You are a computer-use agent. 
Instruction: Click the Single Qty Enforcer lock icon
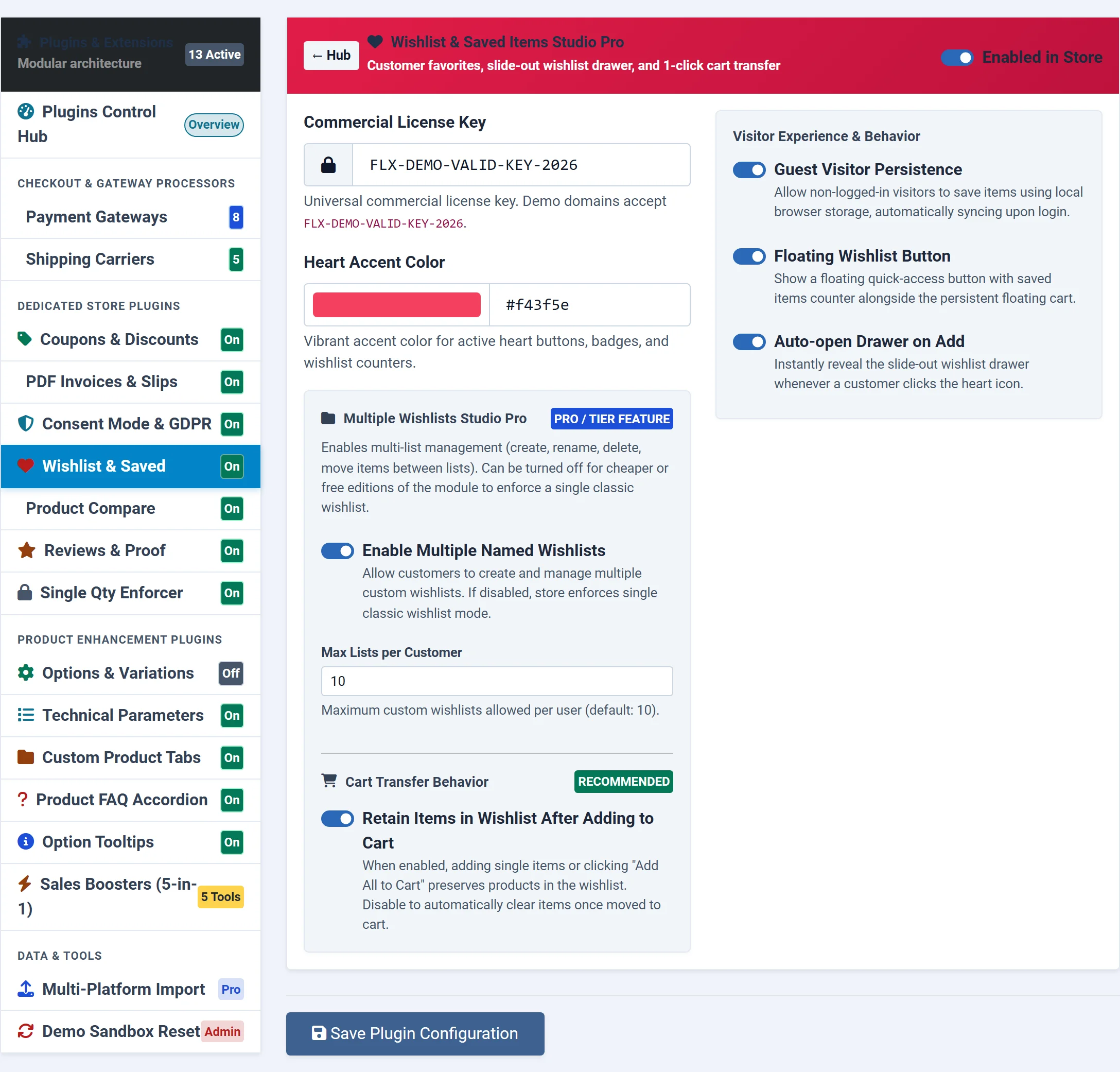[x=25, y=593]
